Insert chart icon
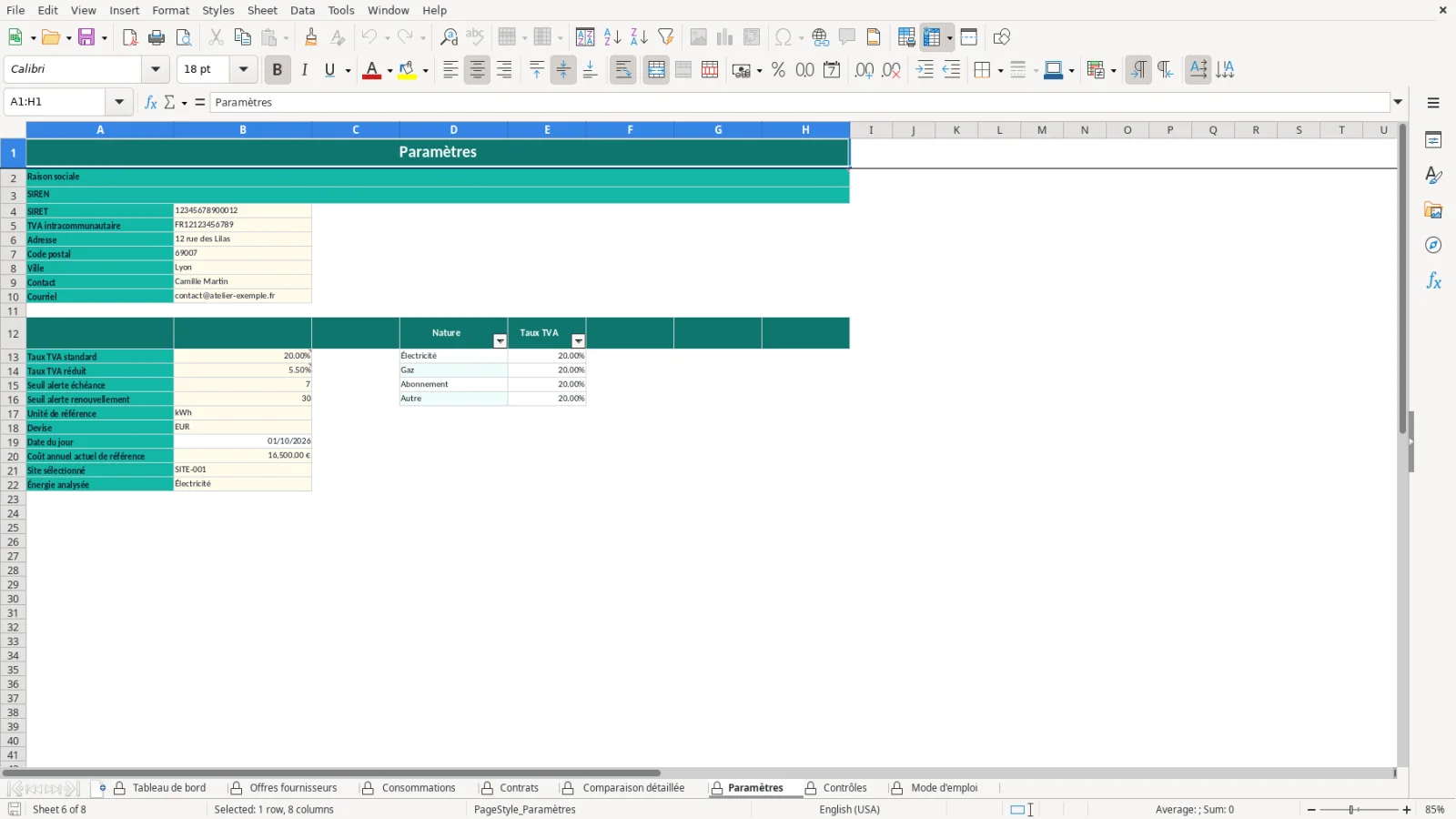This screenshot has height=819, width=1456. coord(725,37)
